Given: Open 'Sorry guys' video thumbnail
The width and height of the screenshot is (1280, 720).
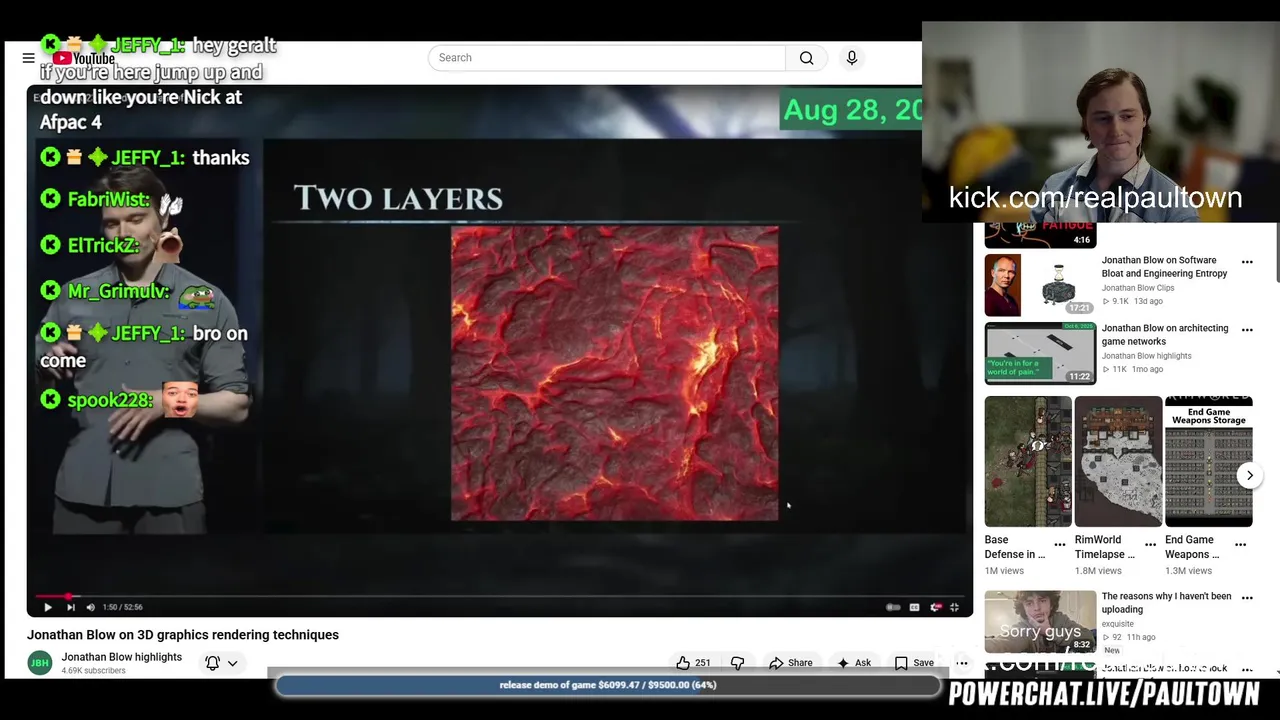Looking at the screenshot, I should (x=1040, y=621).
